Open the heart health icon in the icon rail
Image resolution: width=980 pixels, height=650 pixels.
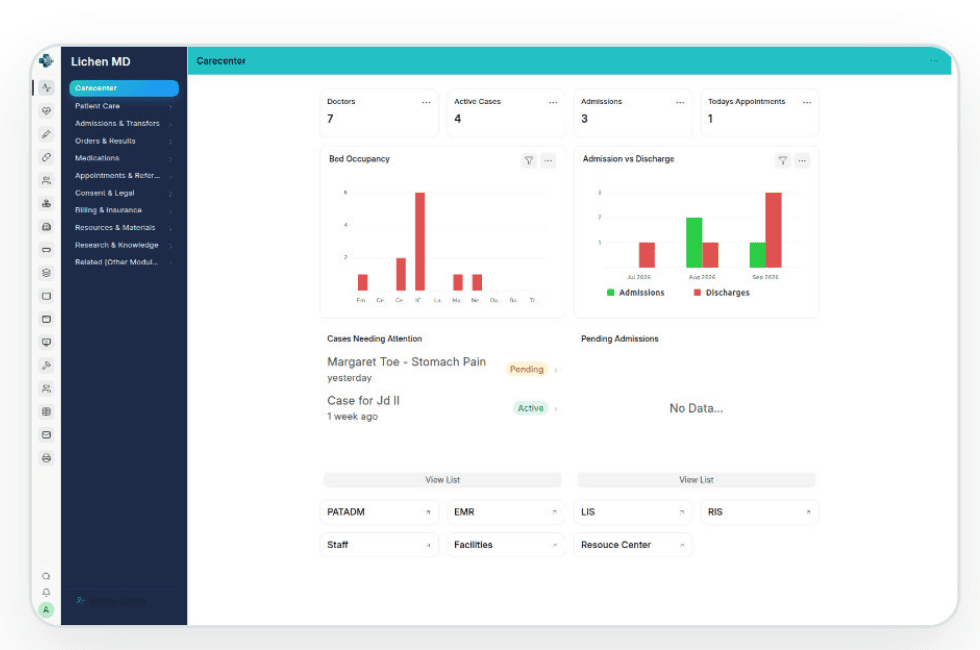(46, 111)
